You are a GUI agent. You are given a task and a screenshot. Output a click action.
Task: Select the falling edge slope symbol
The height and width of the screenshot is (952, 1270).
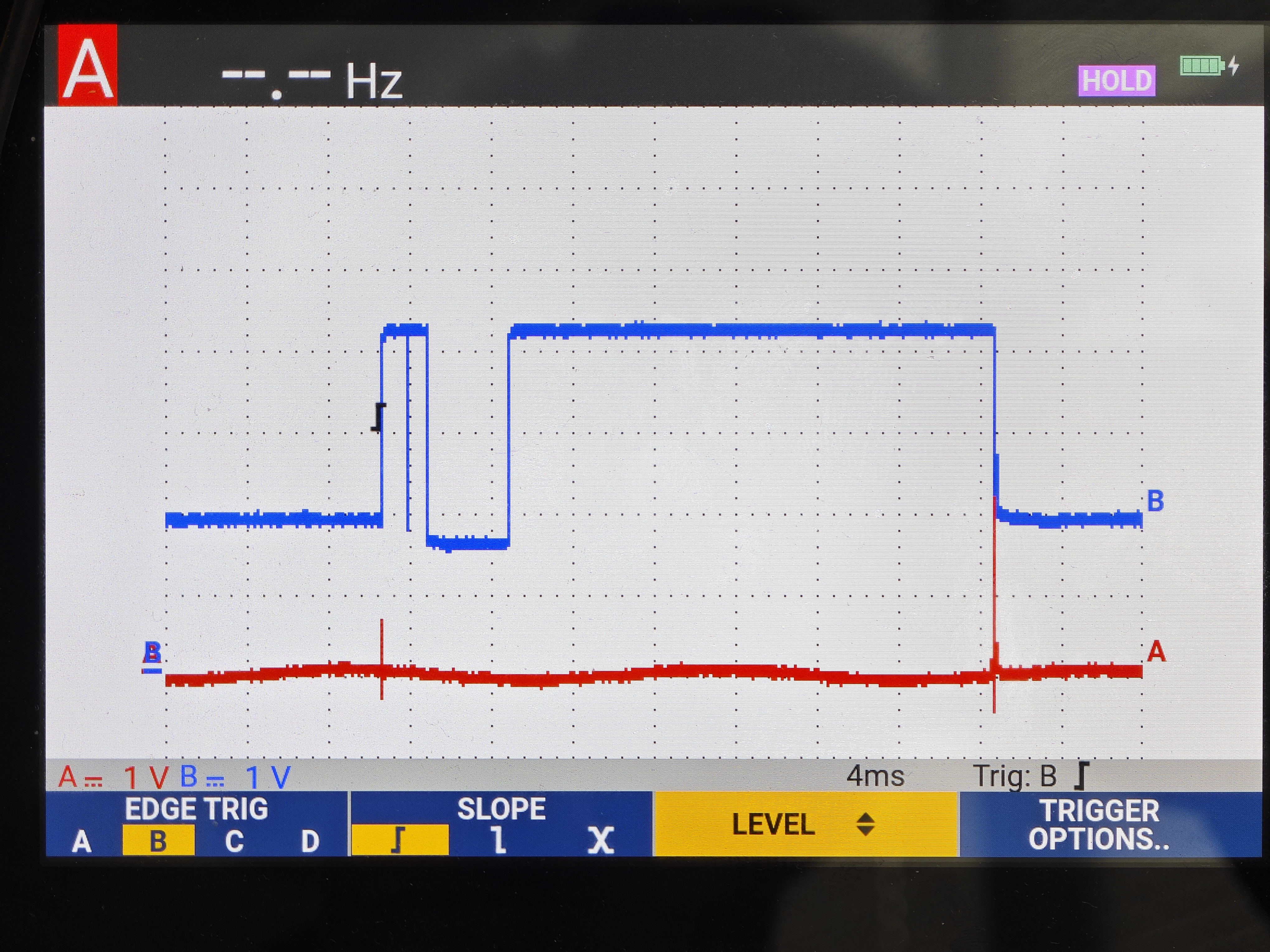[x=500, y=840]
